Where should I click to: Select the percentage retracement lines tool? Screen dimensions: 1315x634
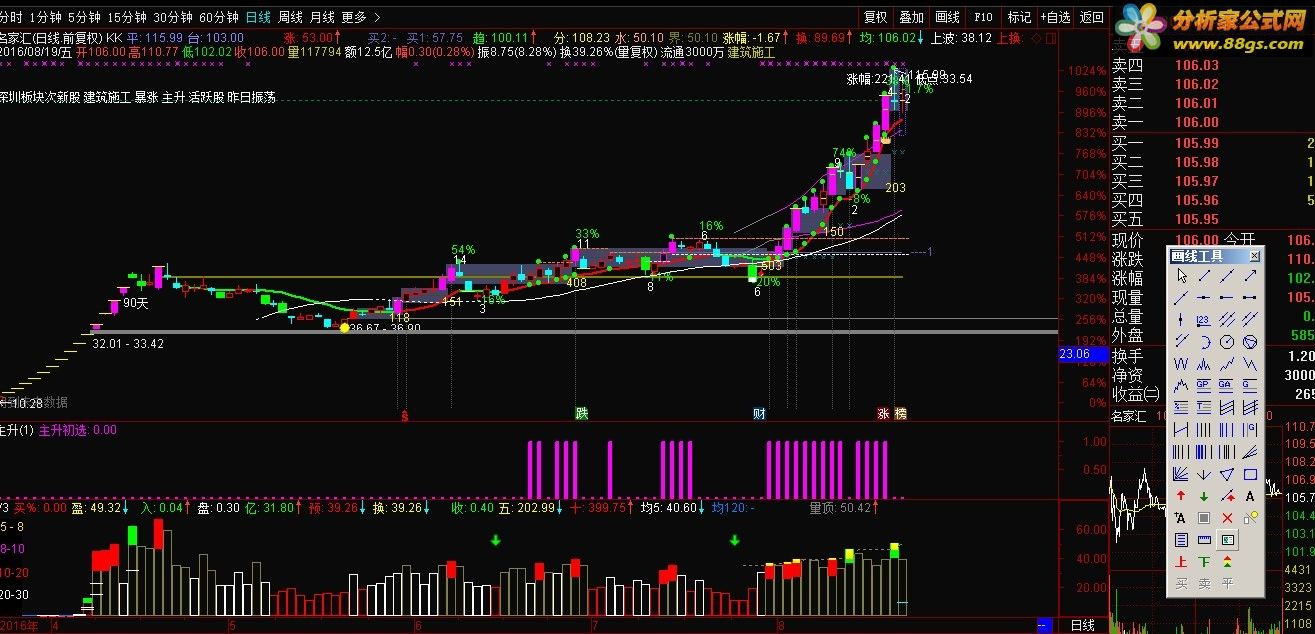[x=1182, y=406]
